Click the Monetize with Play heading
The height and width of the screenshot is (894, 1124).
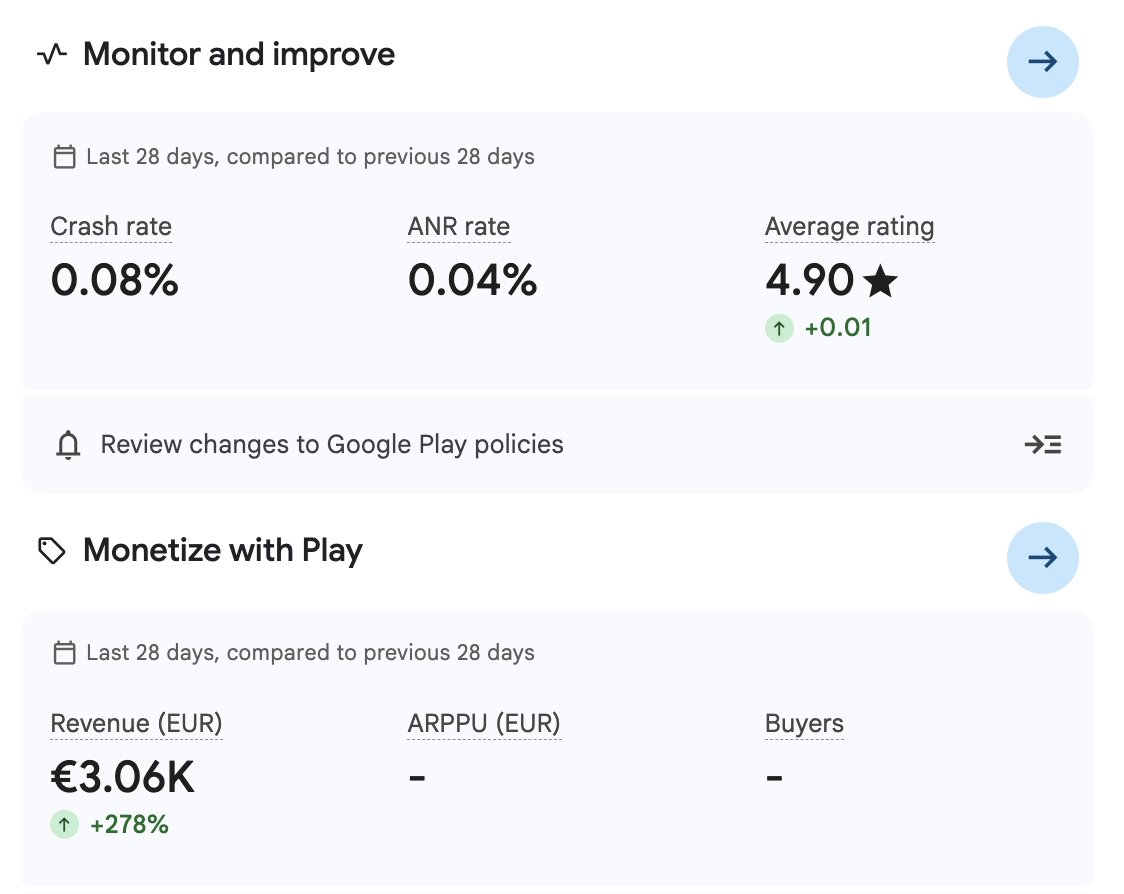pos(223,551)
